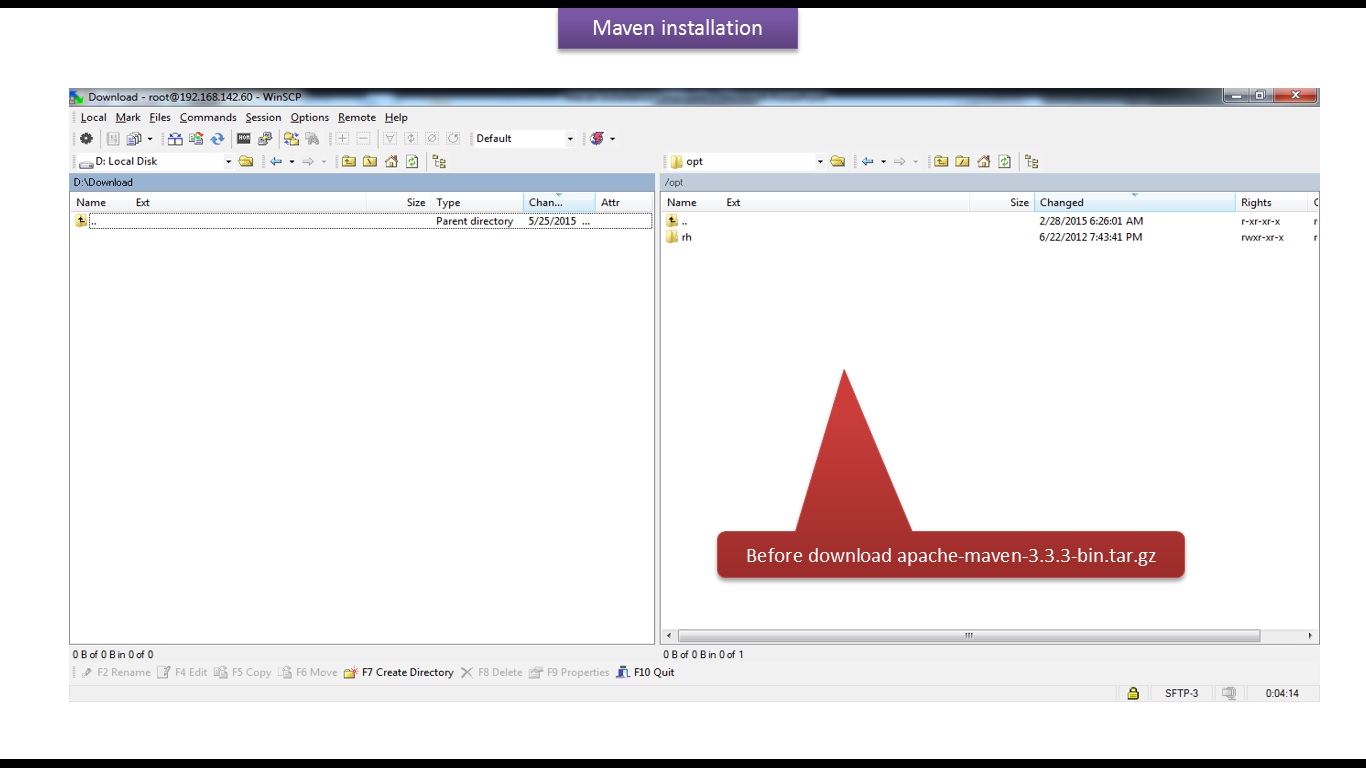The image size is (1366, 768).
Task: Click the 0:04:14 session timer
Action: [1282, 693]
